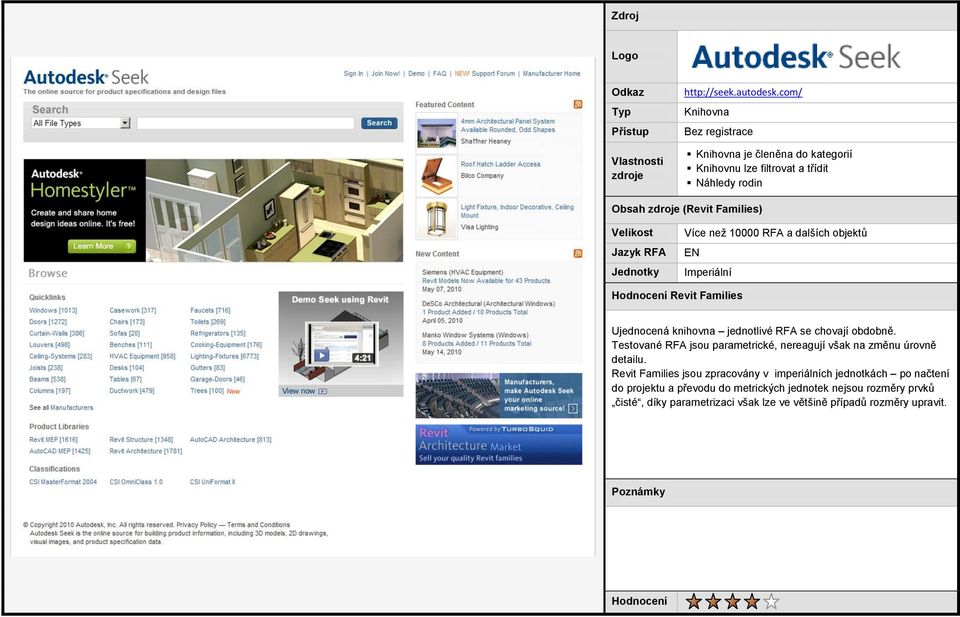The height and width of the screenshot is (617, 960).
Task: Open Revit MEP [1616] product library
Action: 53,439
